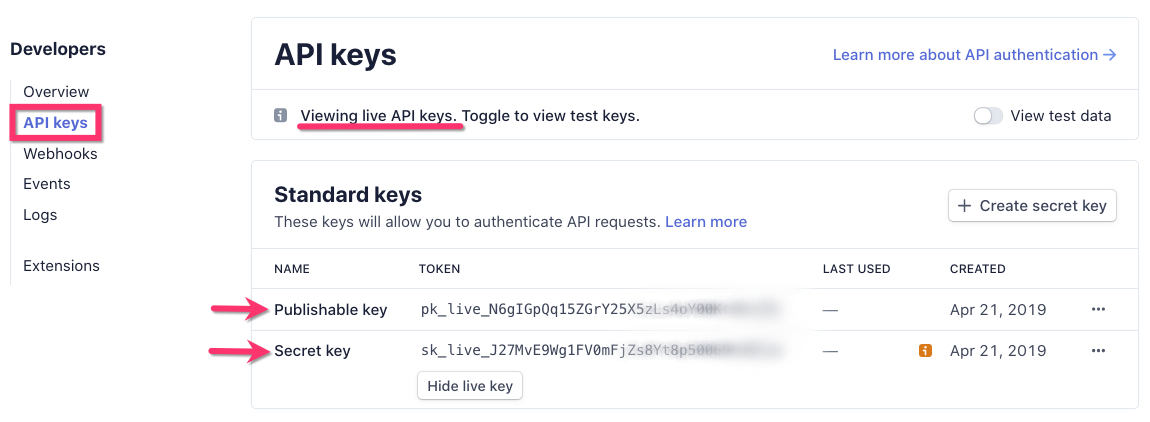Click Learn more link under Standard keys
The width and height of the screenshot is (1150, 422).
tap(706, 221)
